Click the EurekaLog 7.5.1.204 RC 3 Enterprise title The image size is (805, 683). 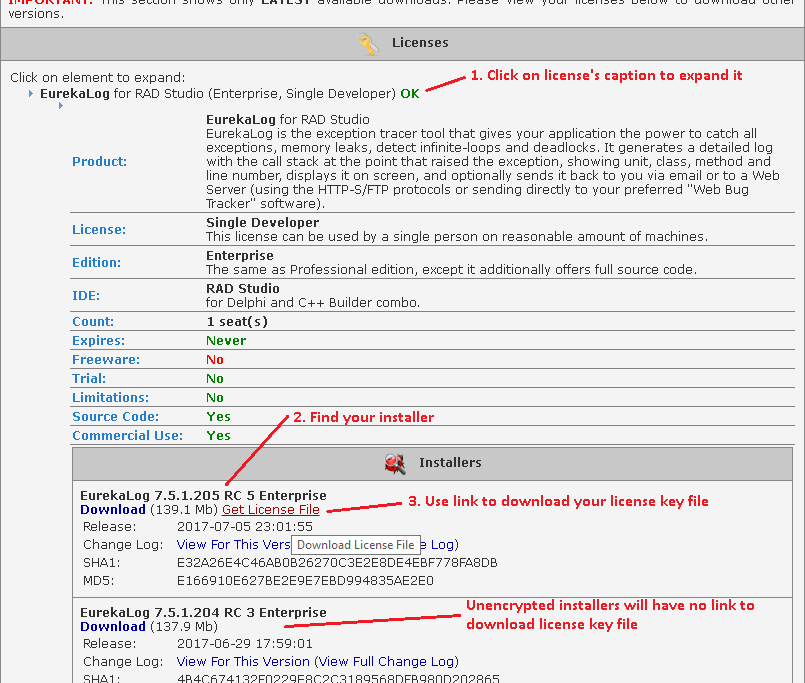tap(203, 613)
